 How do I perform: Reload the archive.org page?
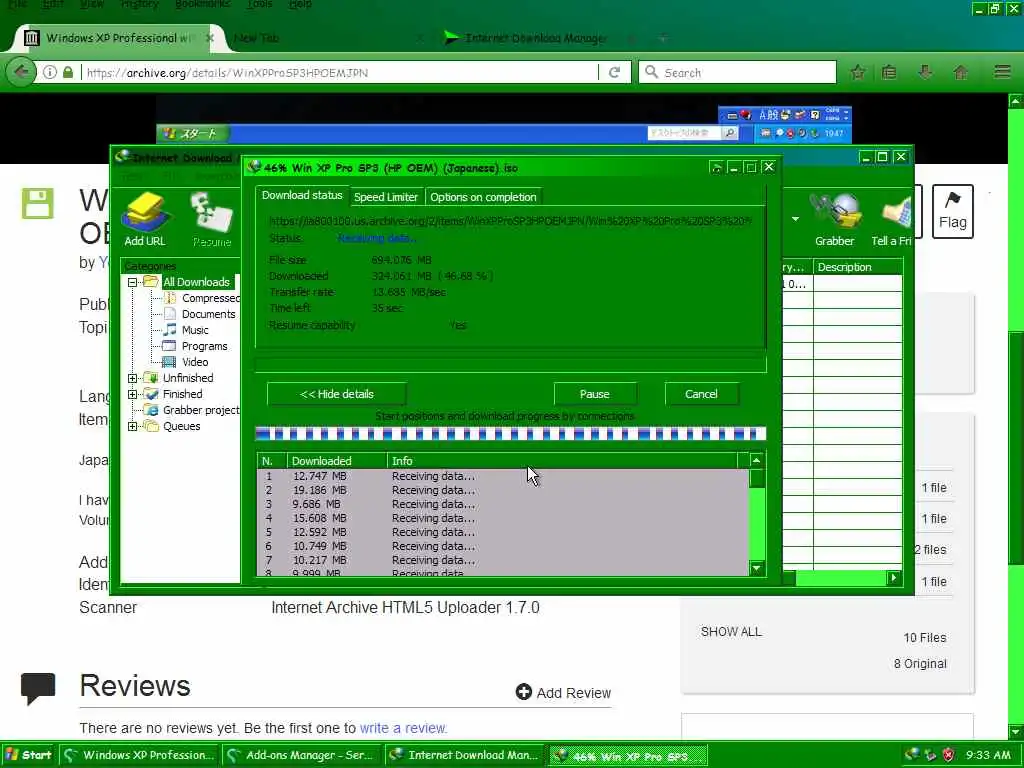click(x=614, y=72)
